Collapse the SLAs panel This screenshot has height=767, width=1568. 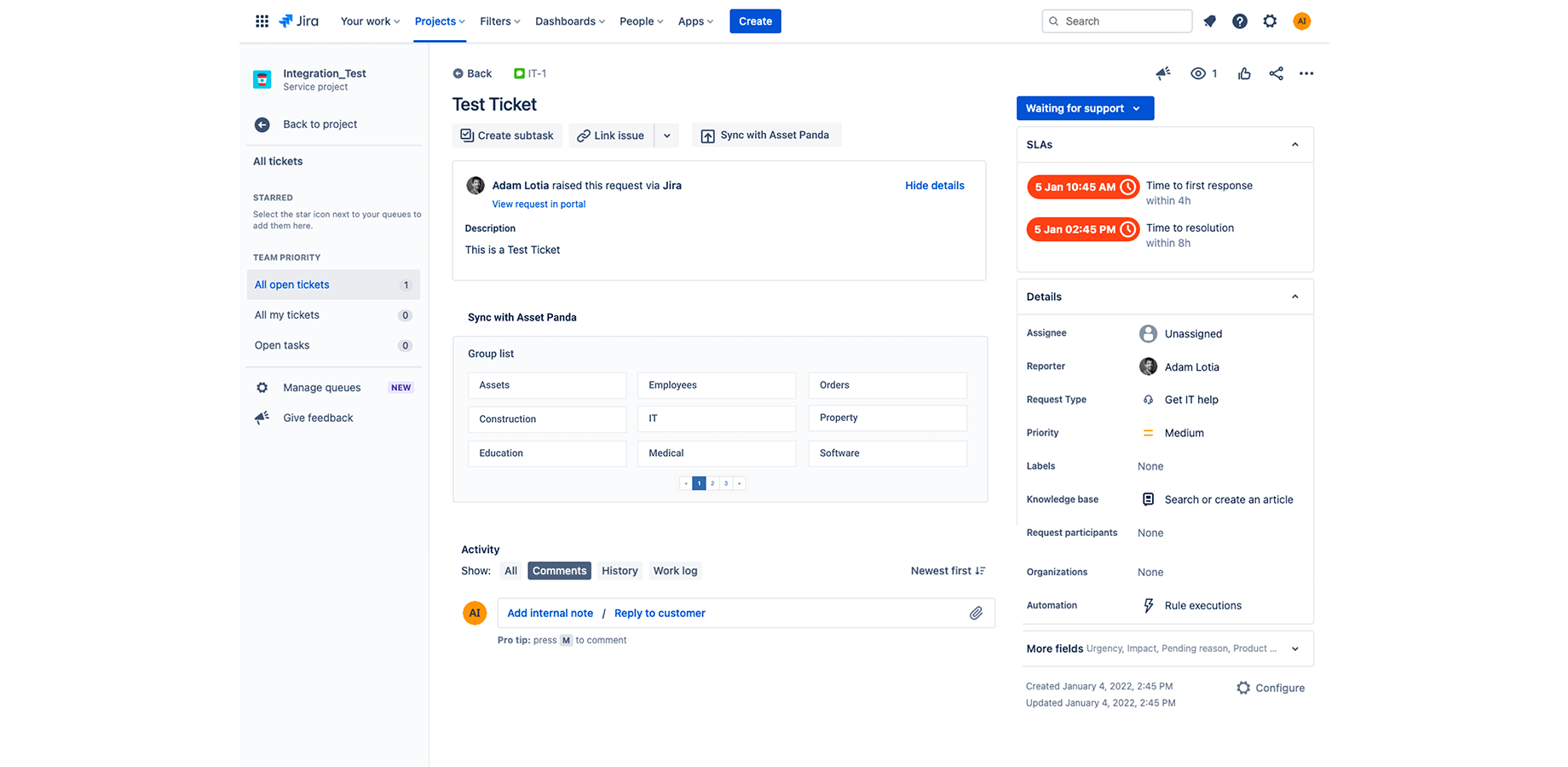point(1294,145)
